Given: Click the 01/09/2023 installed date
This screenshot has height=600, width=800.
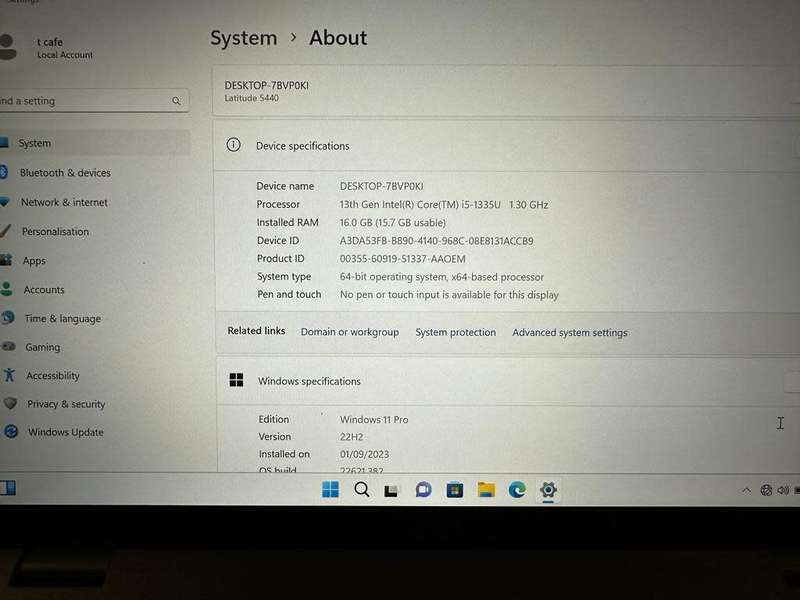Looking at the screenshot, I should pyautogui.click(x=364, y=454).
